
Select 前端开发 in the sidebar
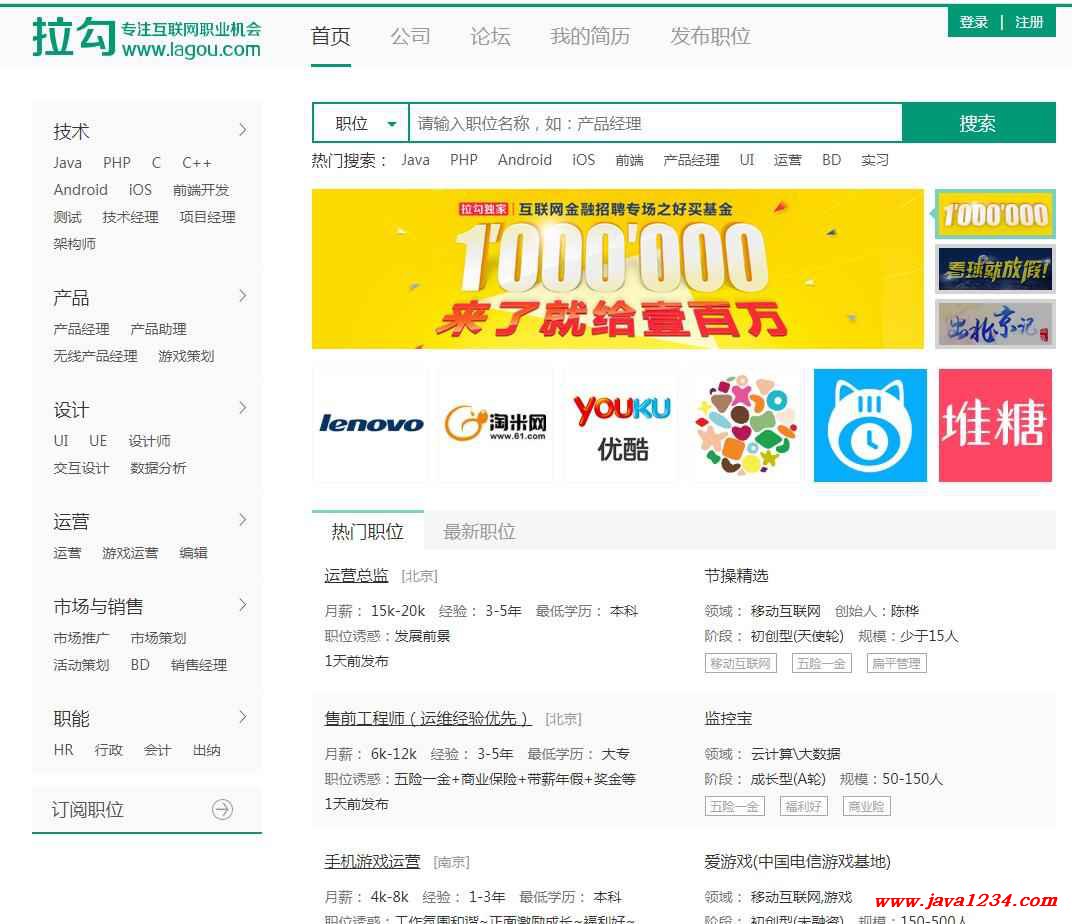point(201,190)
